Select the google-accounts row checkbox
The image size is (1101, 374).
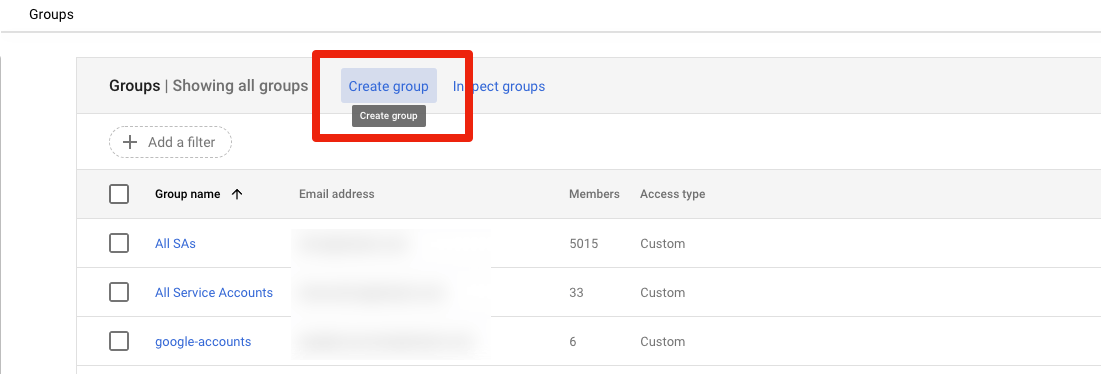point(119,342)
